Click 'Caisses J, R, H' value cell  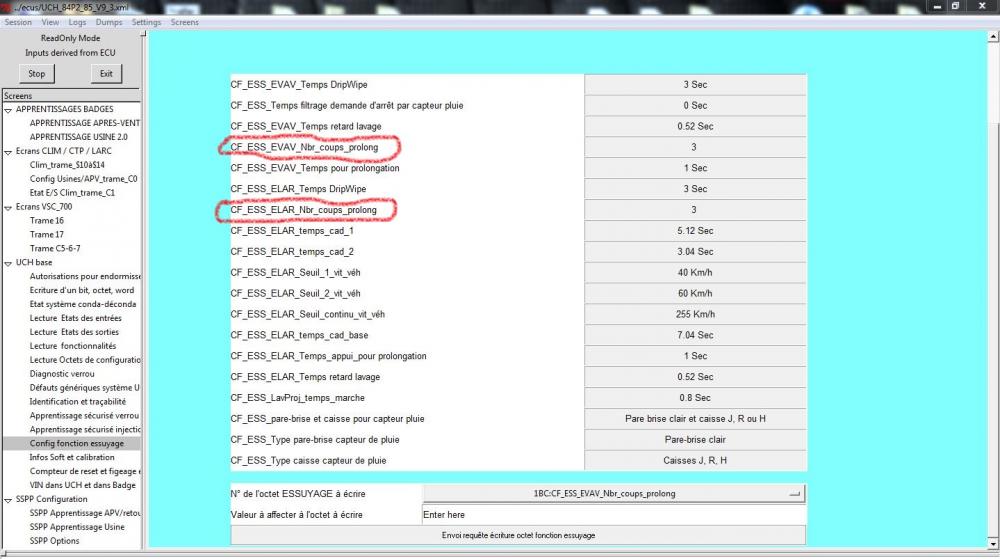click(x=695, y=460)
